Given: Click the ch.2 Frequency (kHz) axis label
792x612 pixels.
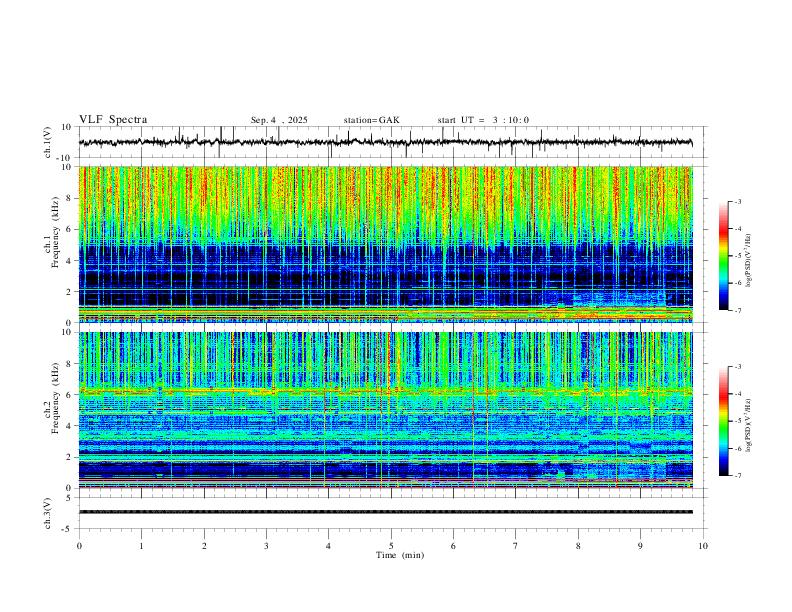Looking at the screenshot, I should click(52, 398).
